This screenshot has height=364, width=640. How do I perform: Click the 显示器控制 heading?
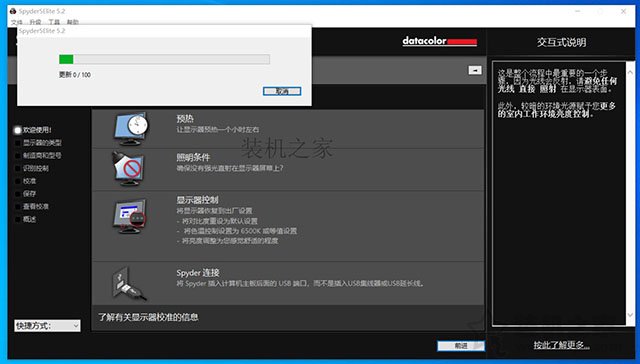pos(198,200)
